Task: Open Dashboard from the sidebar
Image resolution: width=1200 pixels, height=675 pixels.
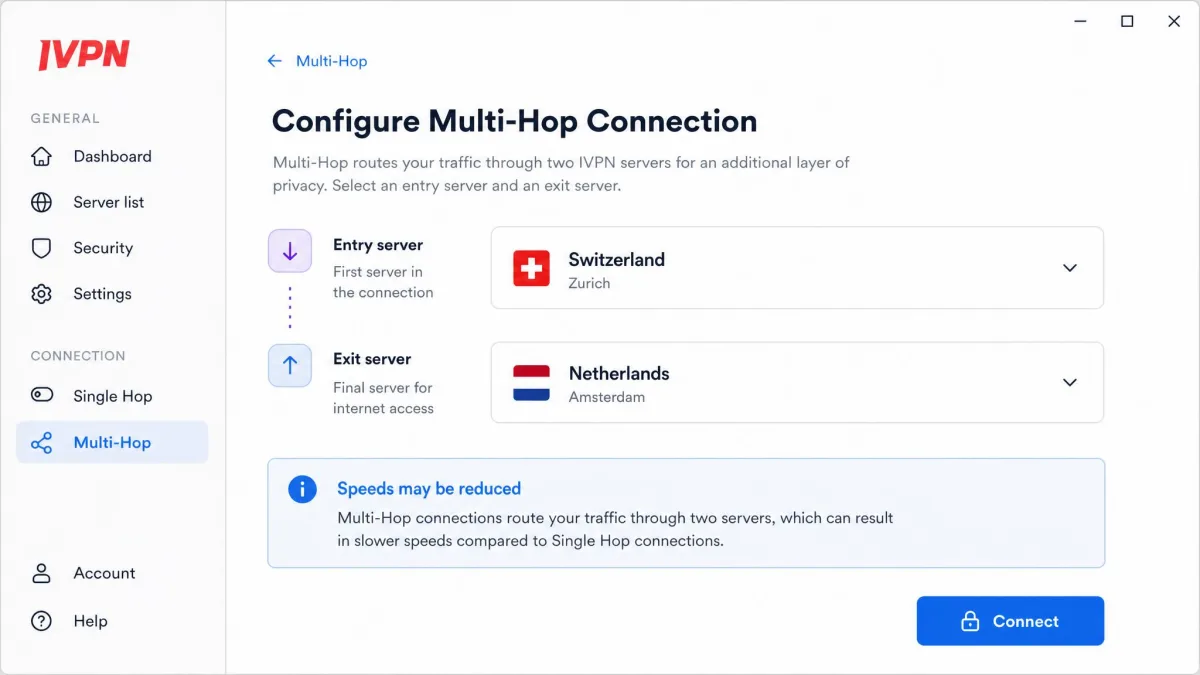Action: click(x=112, y=156)
